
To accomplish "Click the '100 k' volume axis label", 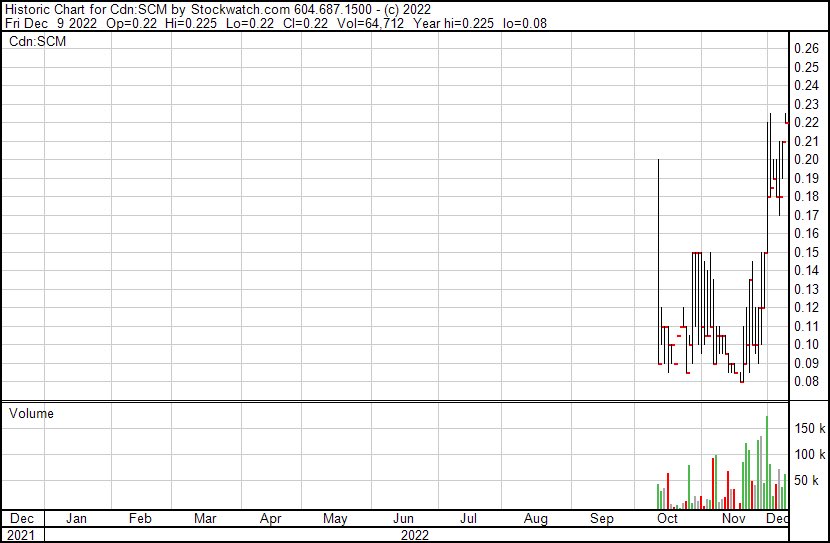I will click(x=810, y=454).
